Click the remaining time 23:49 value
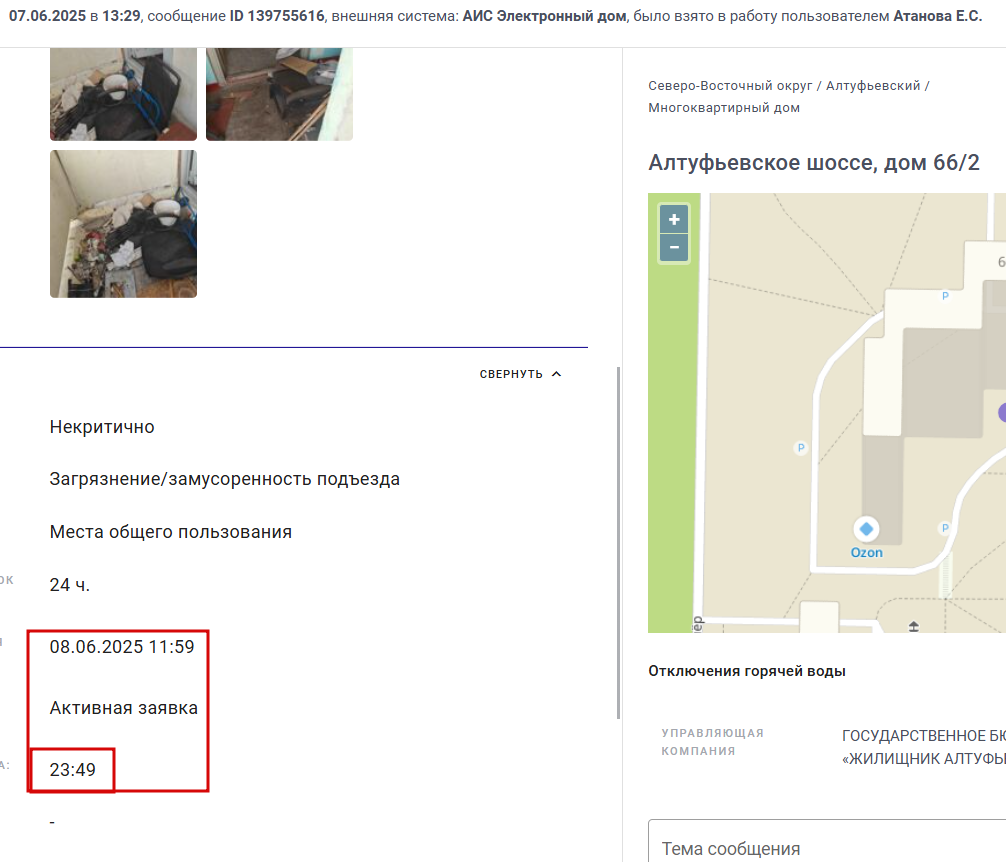 [x=72, y=770]
